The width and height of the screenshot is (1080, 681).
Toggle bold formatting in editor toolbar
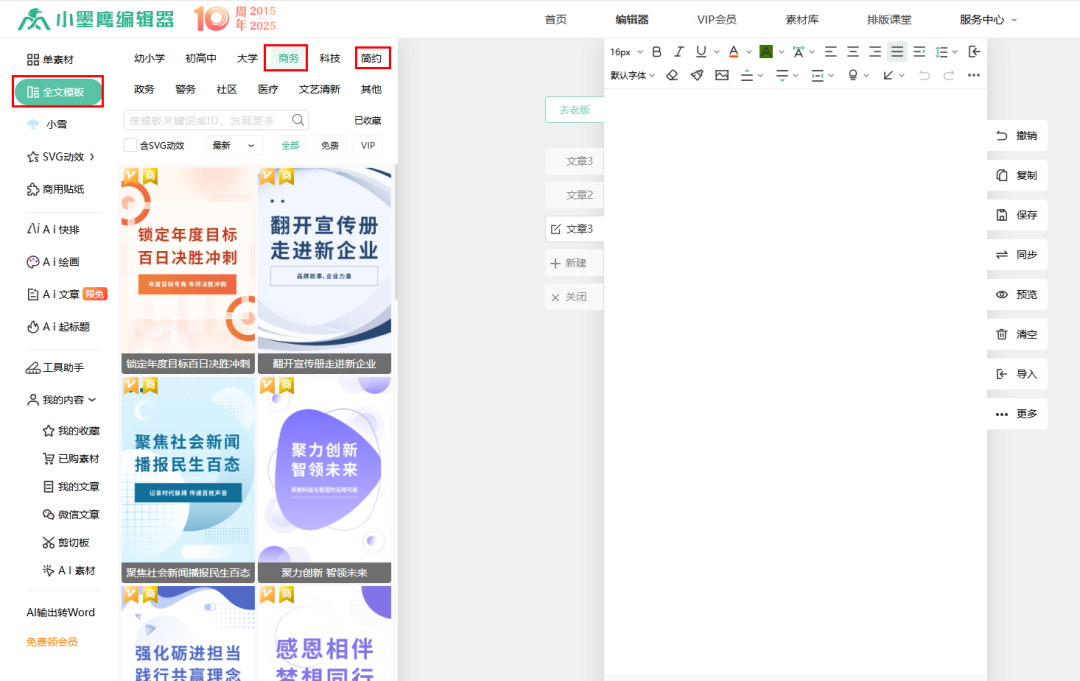(x=657, y=52)
